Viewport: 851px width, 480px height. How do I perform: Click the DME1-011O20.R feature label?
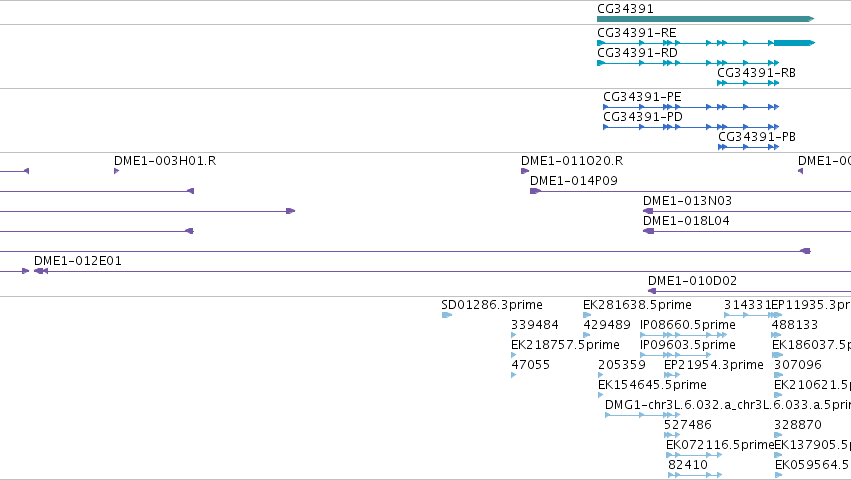coord(572,161)
